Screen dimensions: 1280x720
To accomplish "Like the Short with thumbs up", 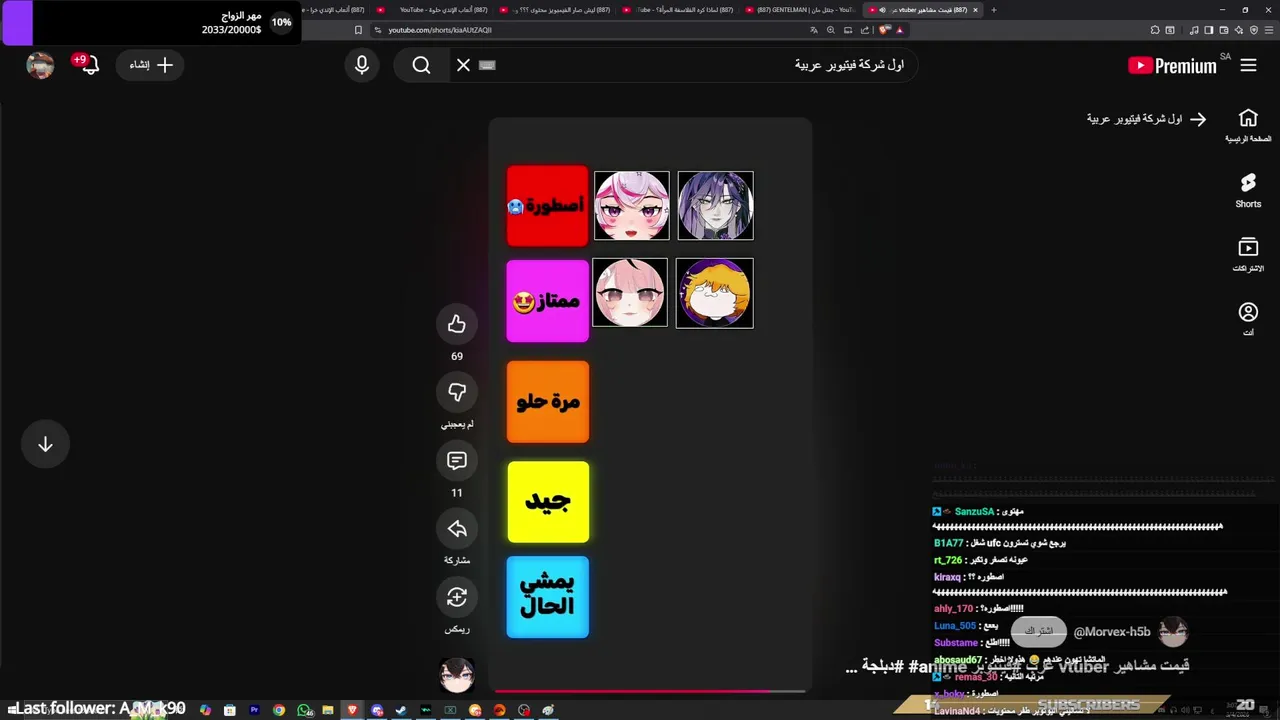I will click(x=457, y=324).
